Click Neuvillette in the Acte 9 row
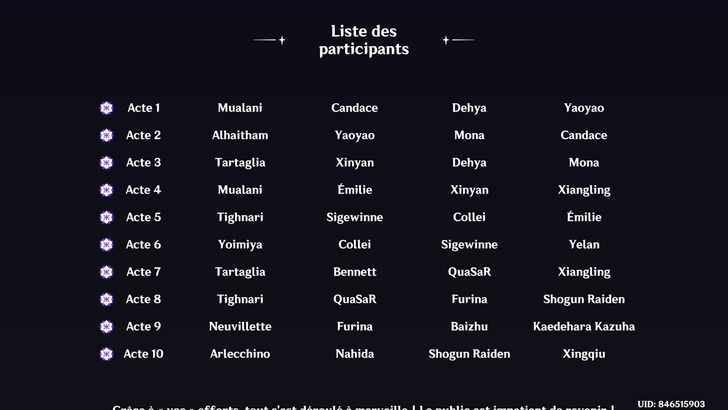The image size is (728, 410). [x=240, y=327]
